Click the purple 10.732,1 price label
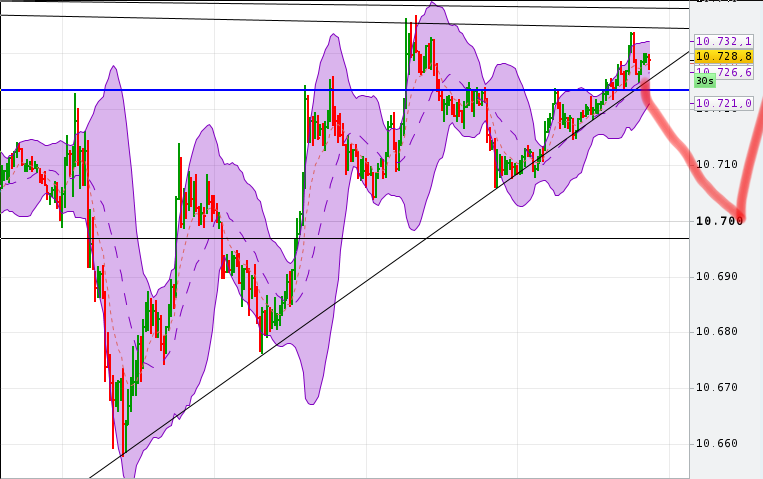The height and width of the screenshot is (479, 763). coord(724,41)
